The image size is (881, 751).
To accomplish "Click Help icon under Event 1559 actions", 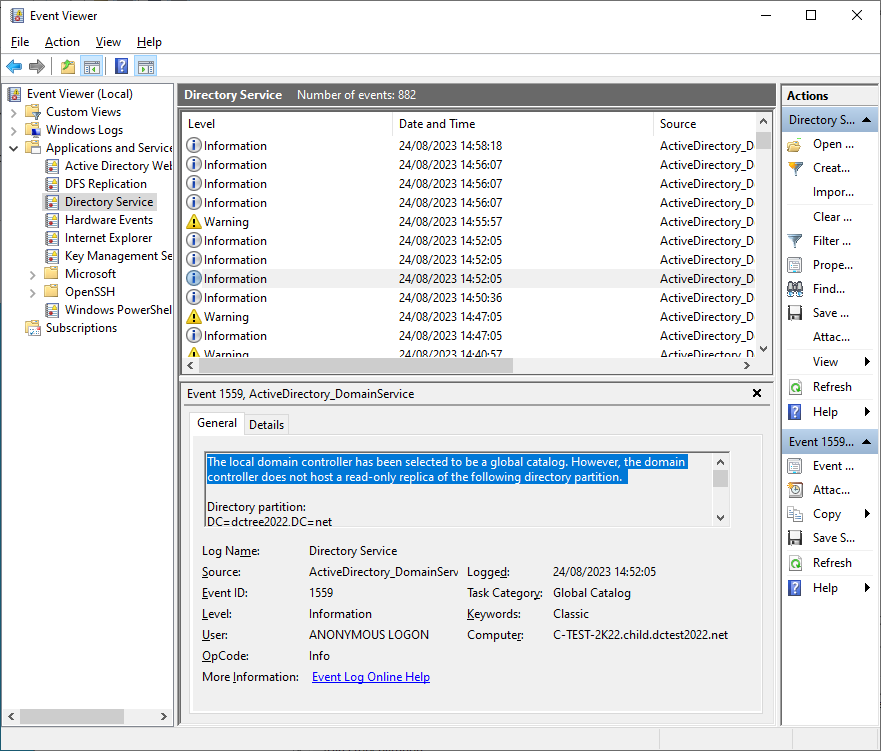I will [794, 588].
